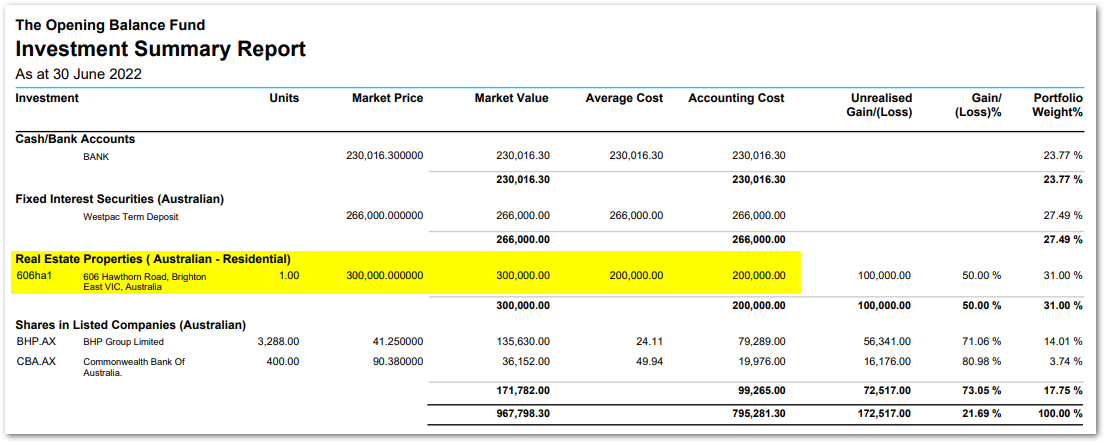The image size is (1105, 443).
Task: Click the Portfolio Weight% column header
Action: coord(1058,105)
